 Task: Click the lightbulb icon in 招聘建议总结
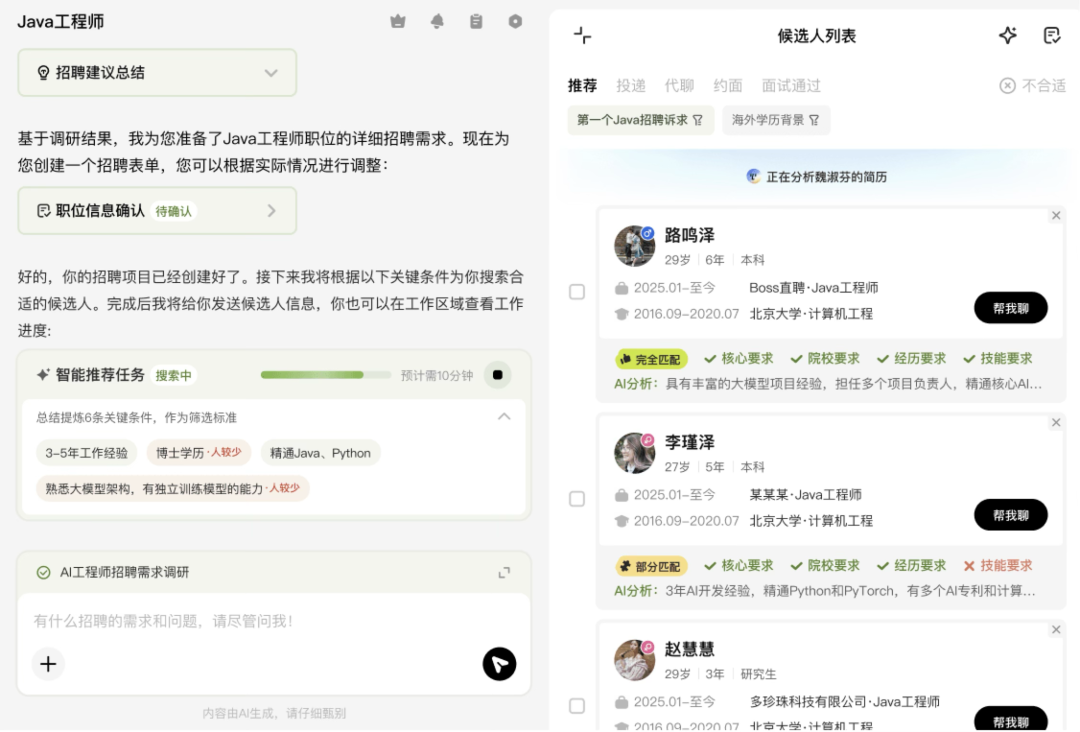(43, 72)
